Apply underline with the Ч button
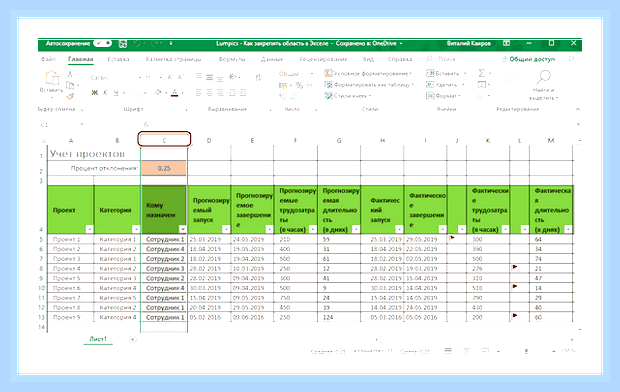Viewport: 620px width, 392px height. (116, 93)
